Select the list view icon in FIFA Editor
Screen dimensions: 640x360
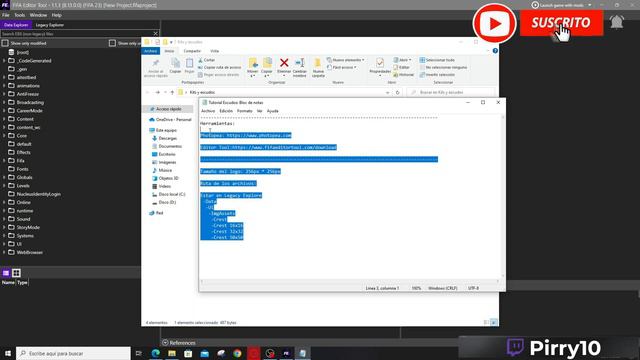click(x=6, y=273)
